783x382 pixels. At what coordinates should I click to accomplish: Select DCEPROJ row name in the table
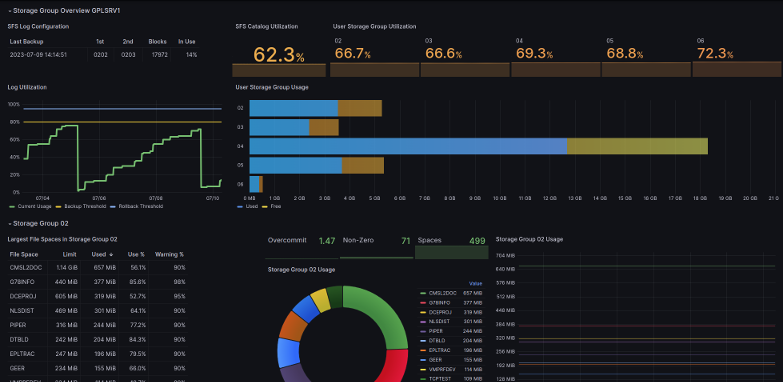[x=23, y=296]
